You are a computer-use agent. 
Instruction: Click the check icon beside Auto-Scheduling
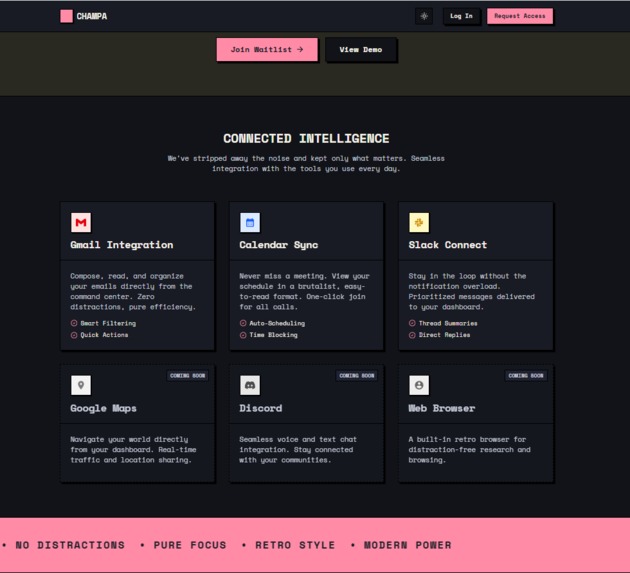coord(243,323)
